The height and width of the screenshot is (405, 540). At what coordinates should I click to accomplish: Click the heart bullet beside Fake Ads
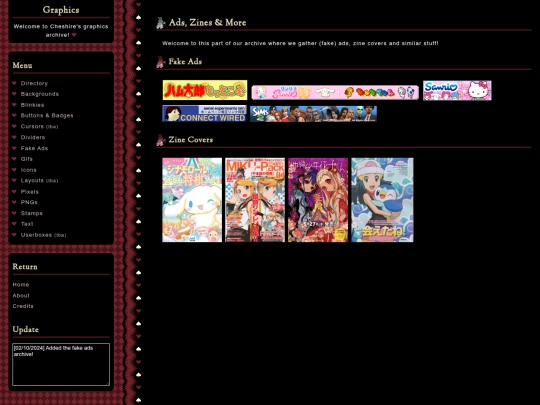[14, 148]
